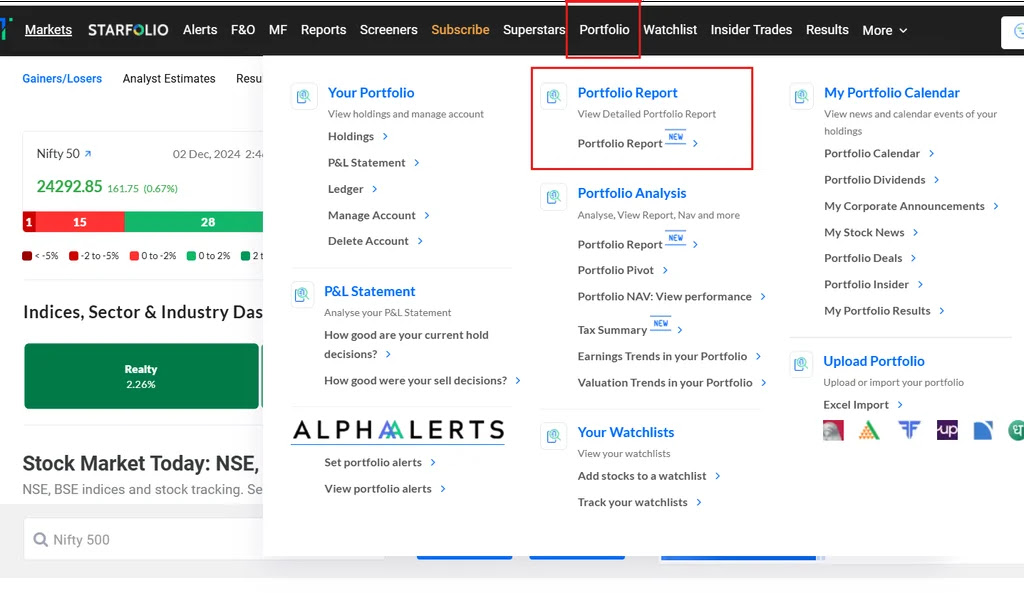
Task: Switch to the Analyst Estimates tab
Action: 169,78
